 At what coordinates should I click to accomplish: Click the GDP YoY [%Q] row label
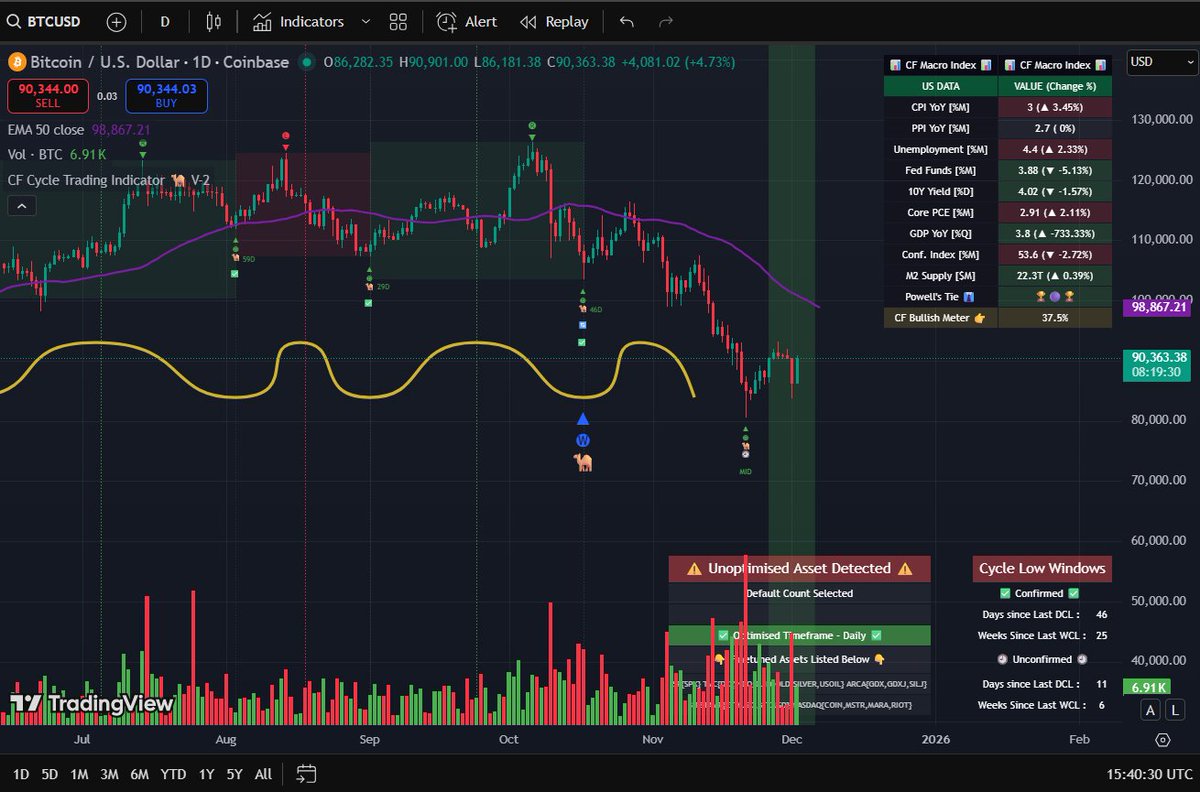click(941, 233)
